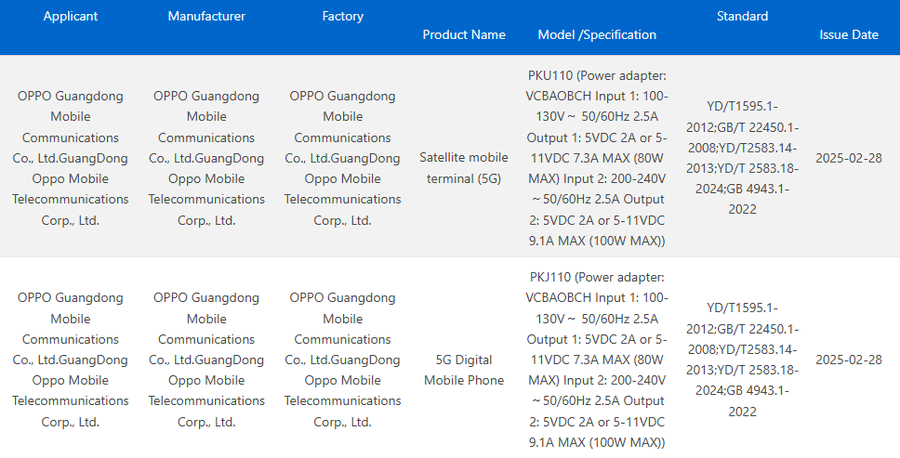This screenshot has height=458, width=900.
Task: Select the Standard column header
Action: (742, 17)
